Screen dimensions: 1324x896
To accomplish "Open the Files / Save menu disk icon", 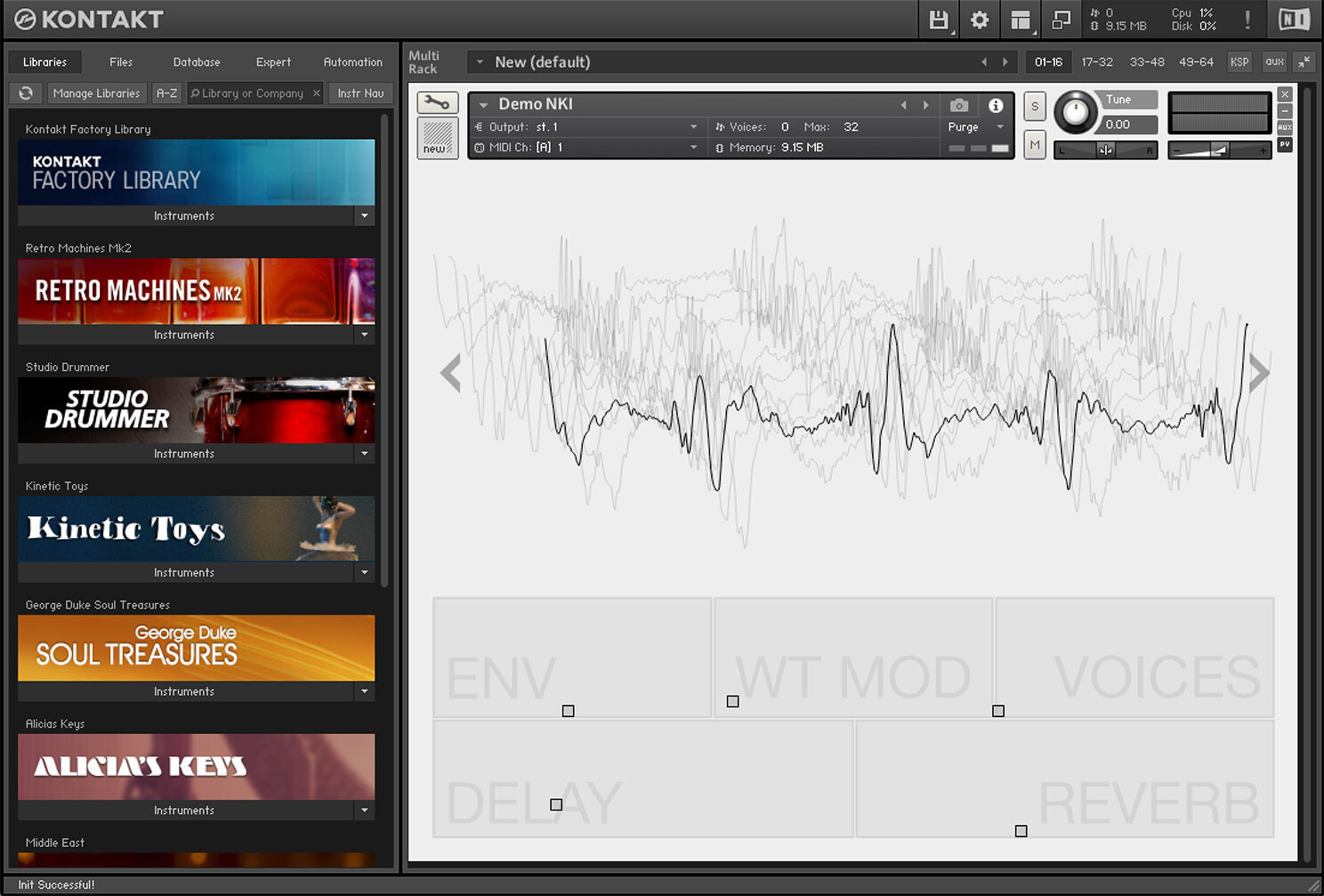I will 939,20.
